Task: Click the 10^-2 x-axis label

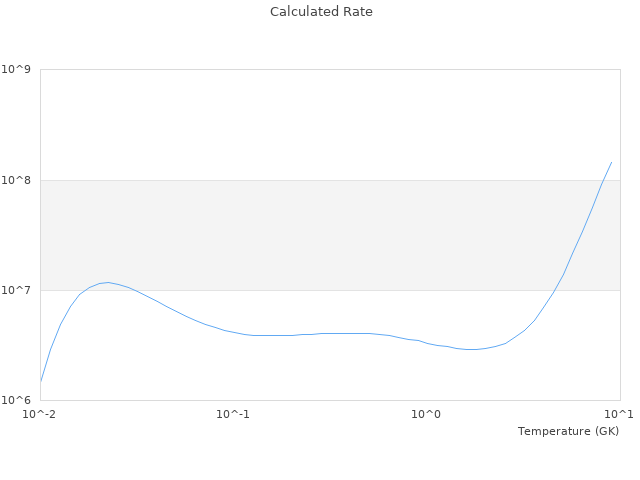Action: pos(40,414)
